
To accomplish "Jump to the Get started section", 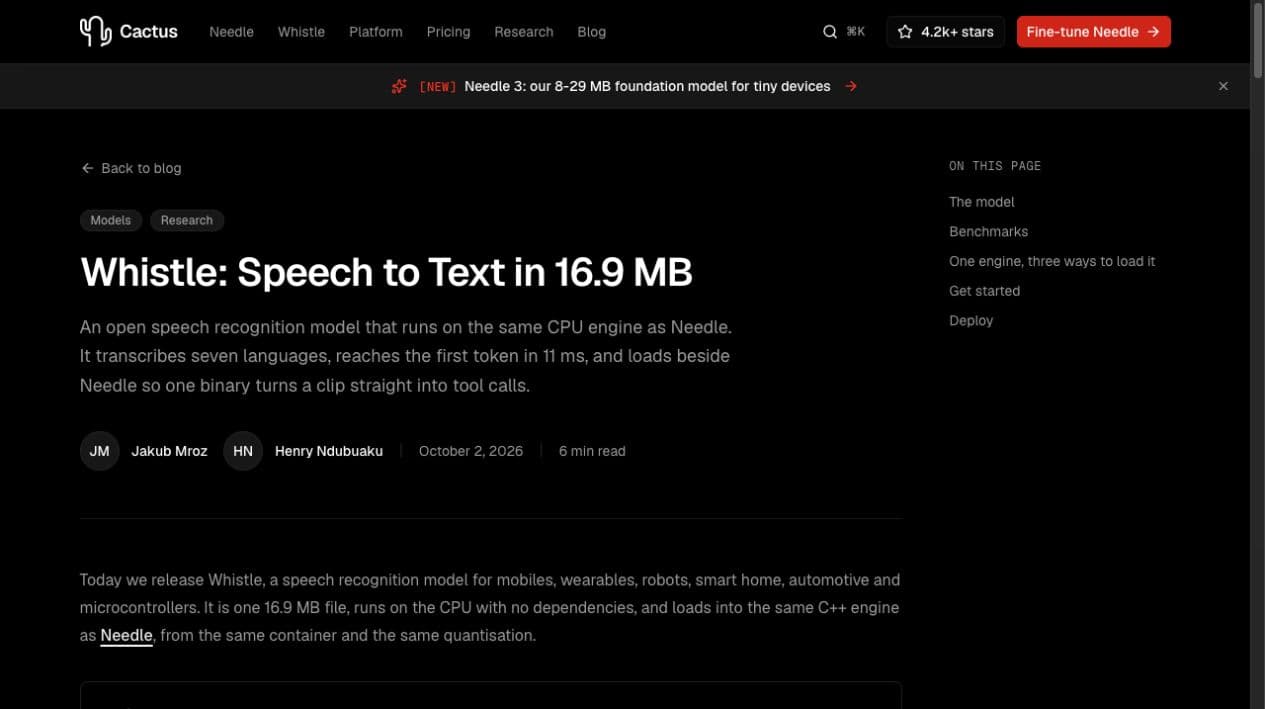I will coord(984,291).
